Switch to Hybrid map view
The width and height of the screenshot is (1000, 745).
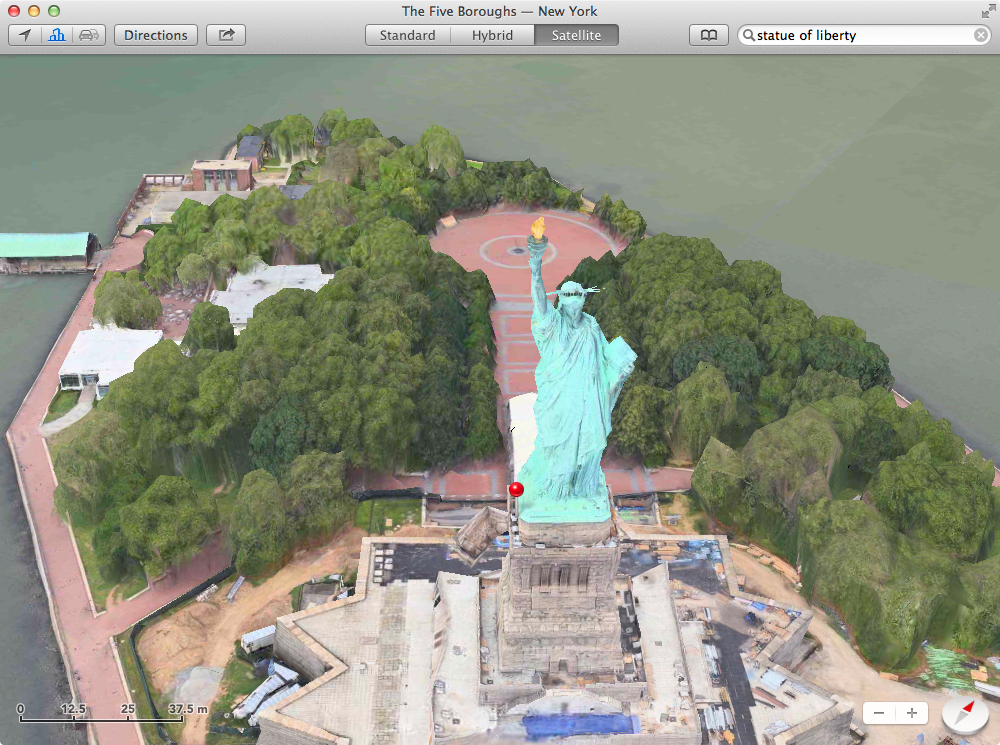492,35
